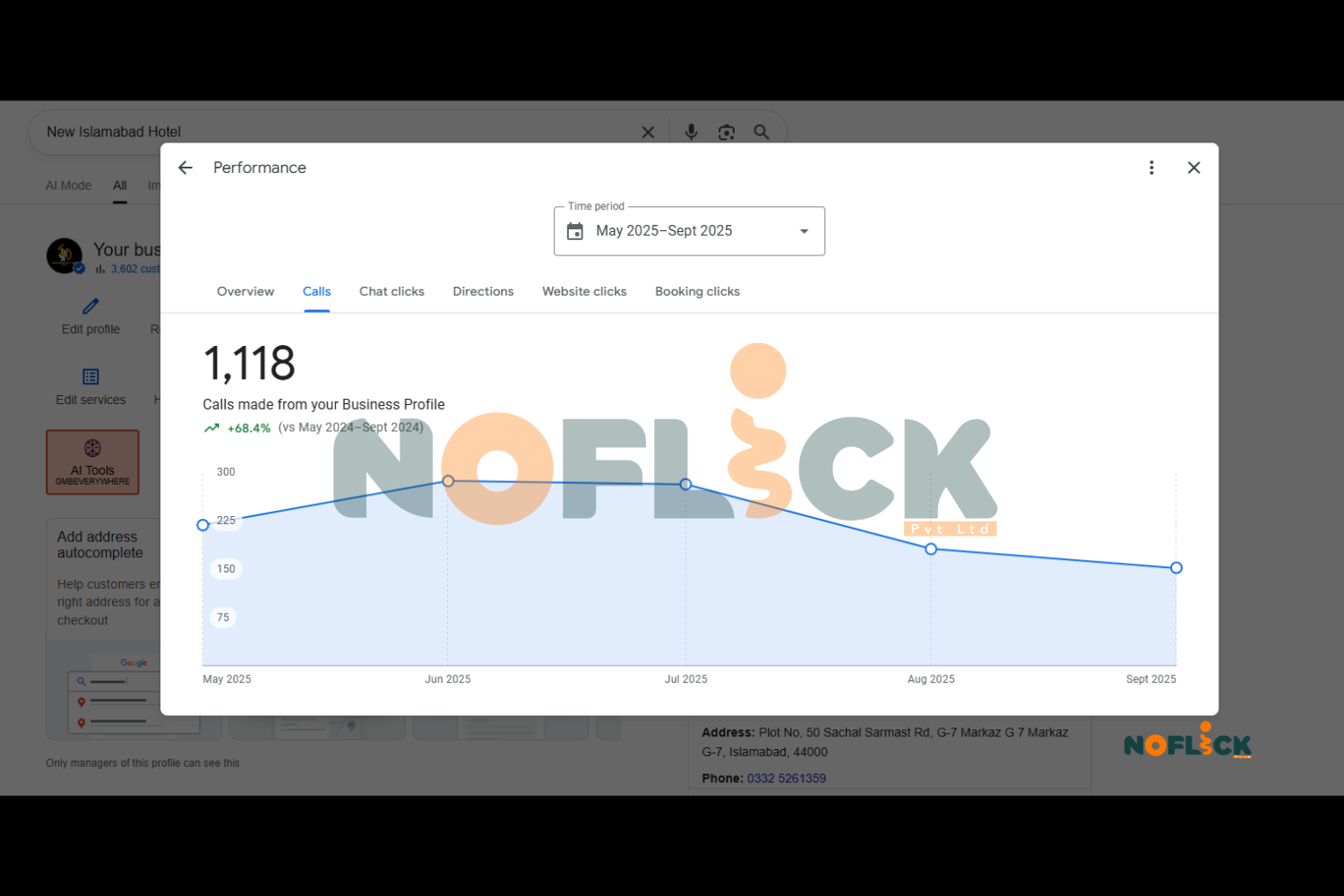Click the Sept 2025 chart data point
Screen dimensions: 1344x896
coord(1176,568)
